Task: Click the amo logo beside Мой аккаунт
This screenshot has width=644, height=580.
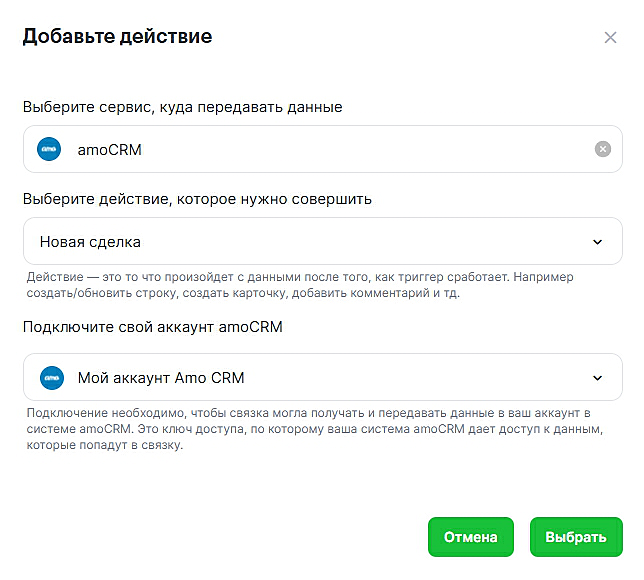Action: [x=49, y=378]
